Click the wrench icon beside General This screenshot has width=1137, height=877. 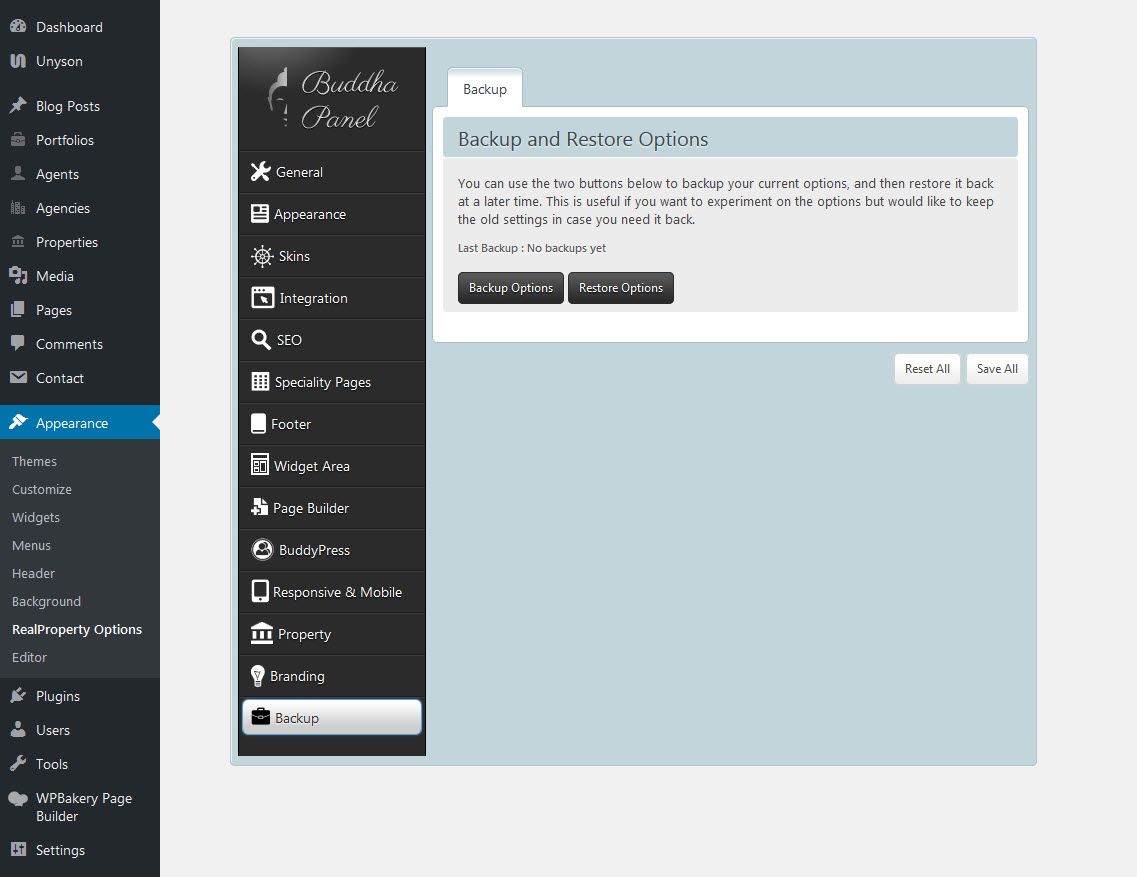pyautogui.click(x=260, y=172)
